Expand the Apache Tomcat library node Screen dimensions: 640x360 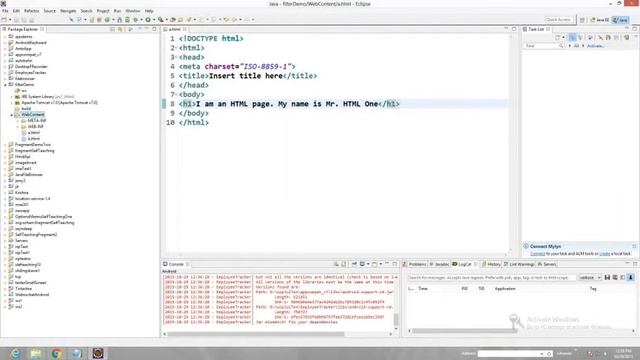(11, 103)
